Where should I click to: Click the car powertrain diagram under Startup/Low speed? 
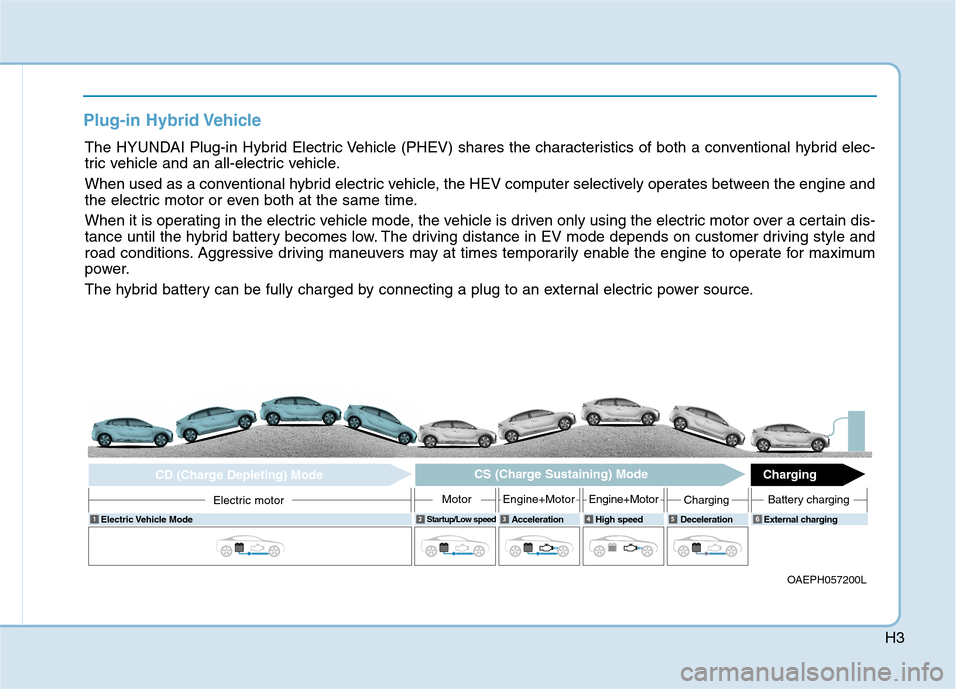tap(455, 546)
